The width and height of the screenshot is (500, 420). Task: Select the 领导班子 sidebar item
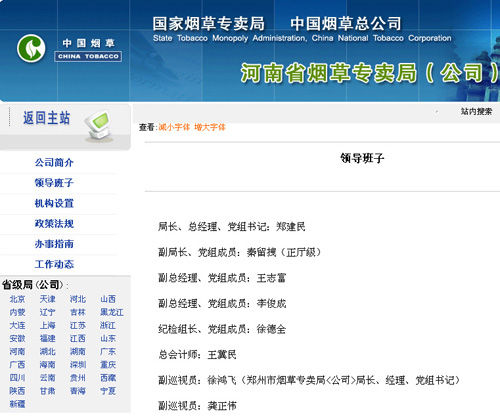click(x=54, y=183)
